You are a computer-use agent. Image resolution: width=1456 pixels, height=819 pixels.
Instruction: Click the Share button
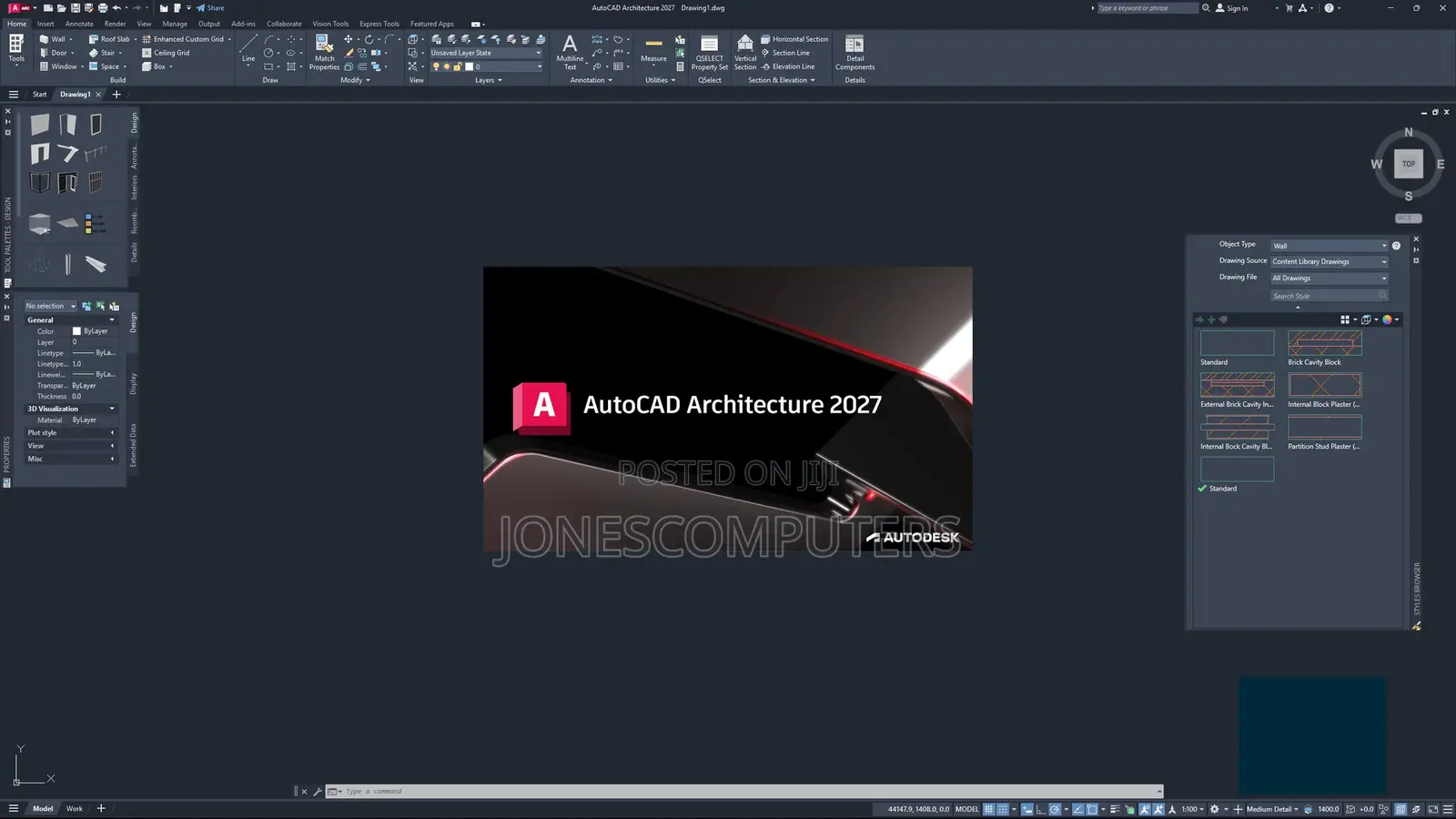coord(210,8)
